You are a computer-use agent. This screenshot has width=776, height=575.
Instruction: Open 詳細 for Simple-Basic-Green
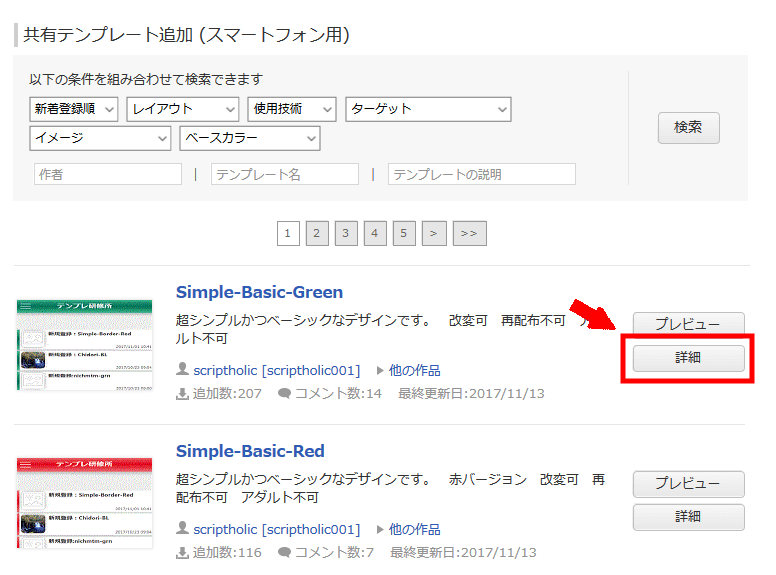688,358
